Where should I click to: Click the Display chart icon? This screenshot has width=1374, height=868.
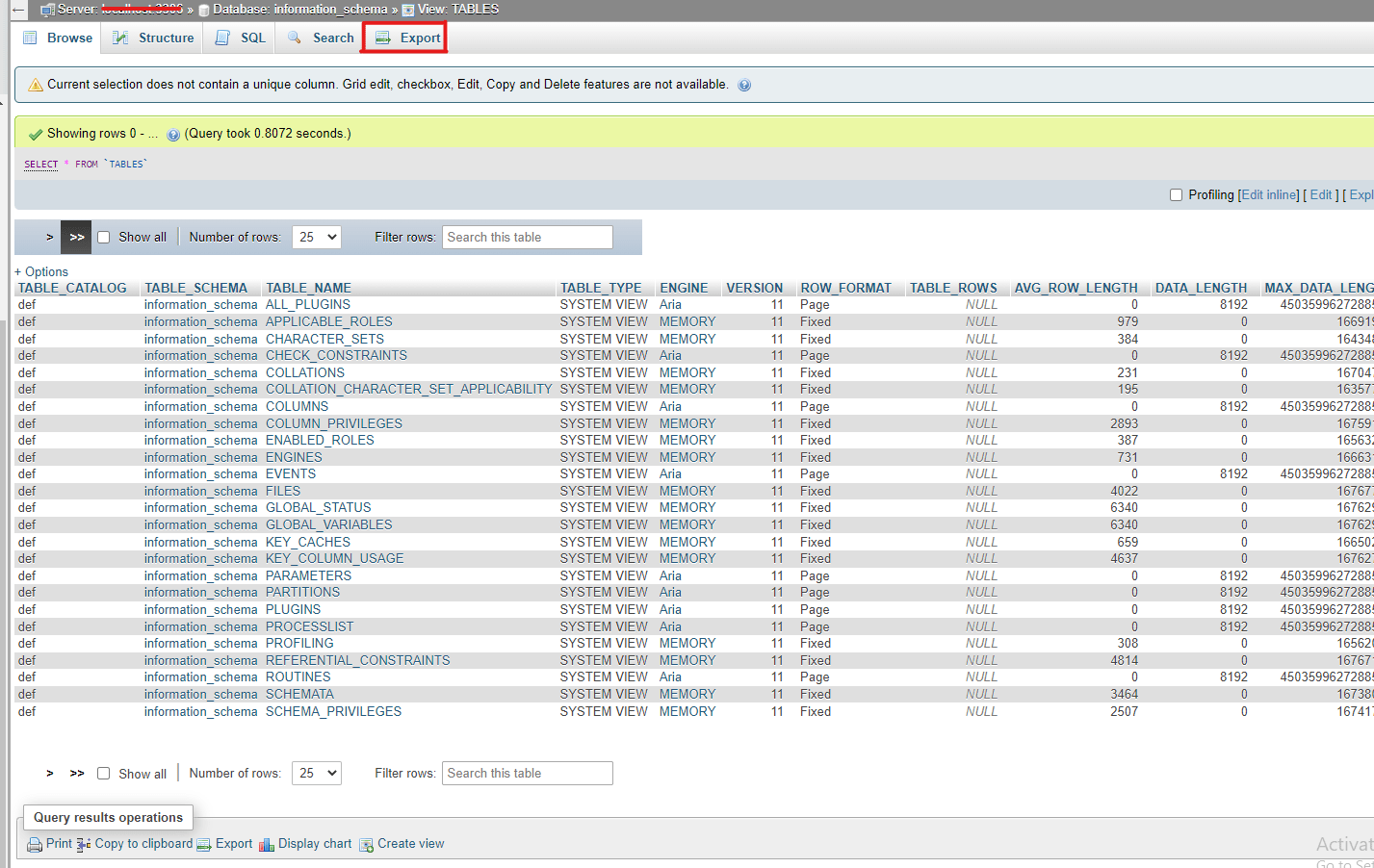(267, 844)
